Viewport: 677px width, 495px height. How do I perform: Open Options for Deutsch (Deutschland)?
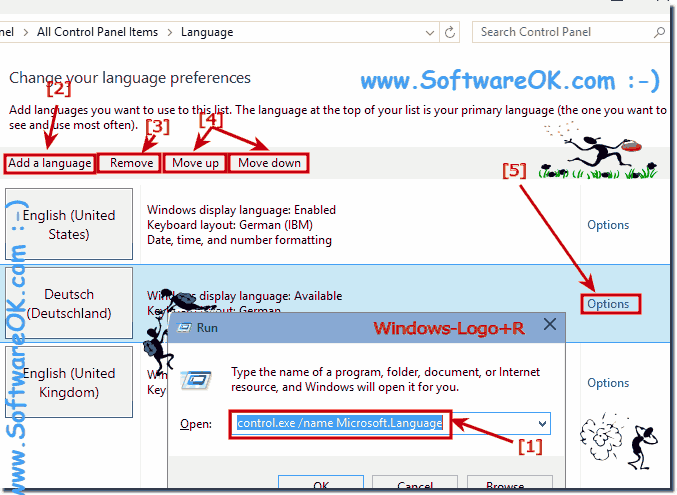(x=608, y=304)
